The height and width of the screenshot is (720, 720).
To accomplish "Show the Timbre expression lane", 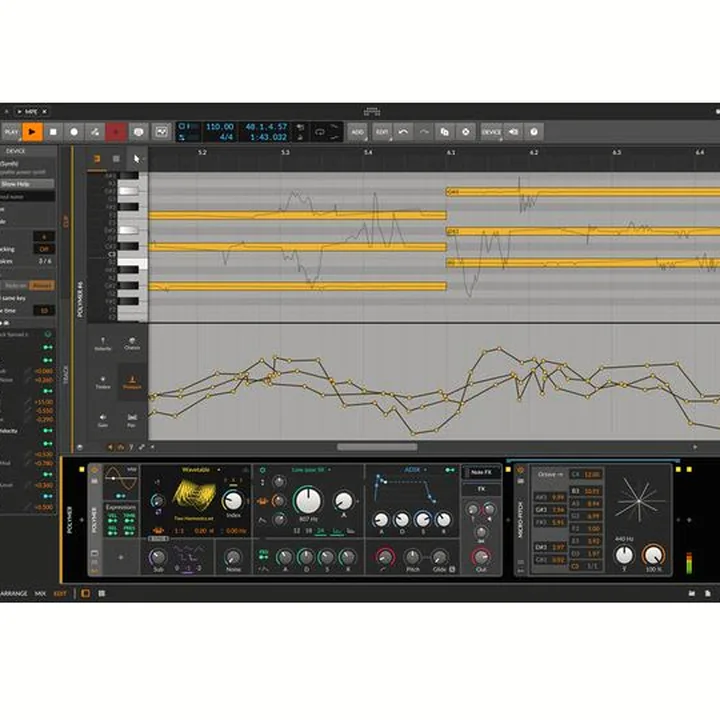I will [x=103, y=382].
